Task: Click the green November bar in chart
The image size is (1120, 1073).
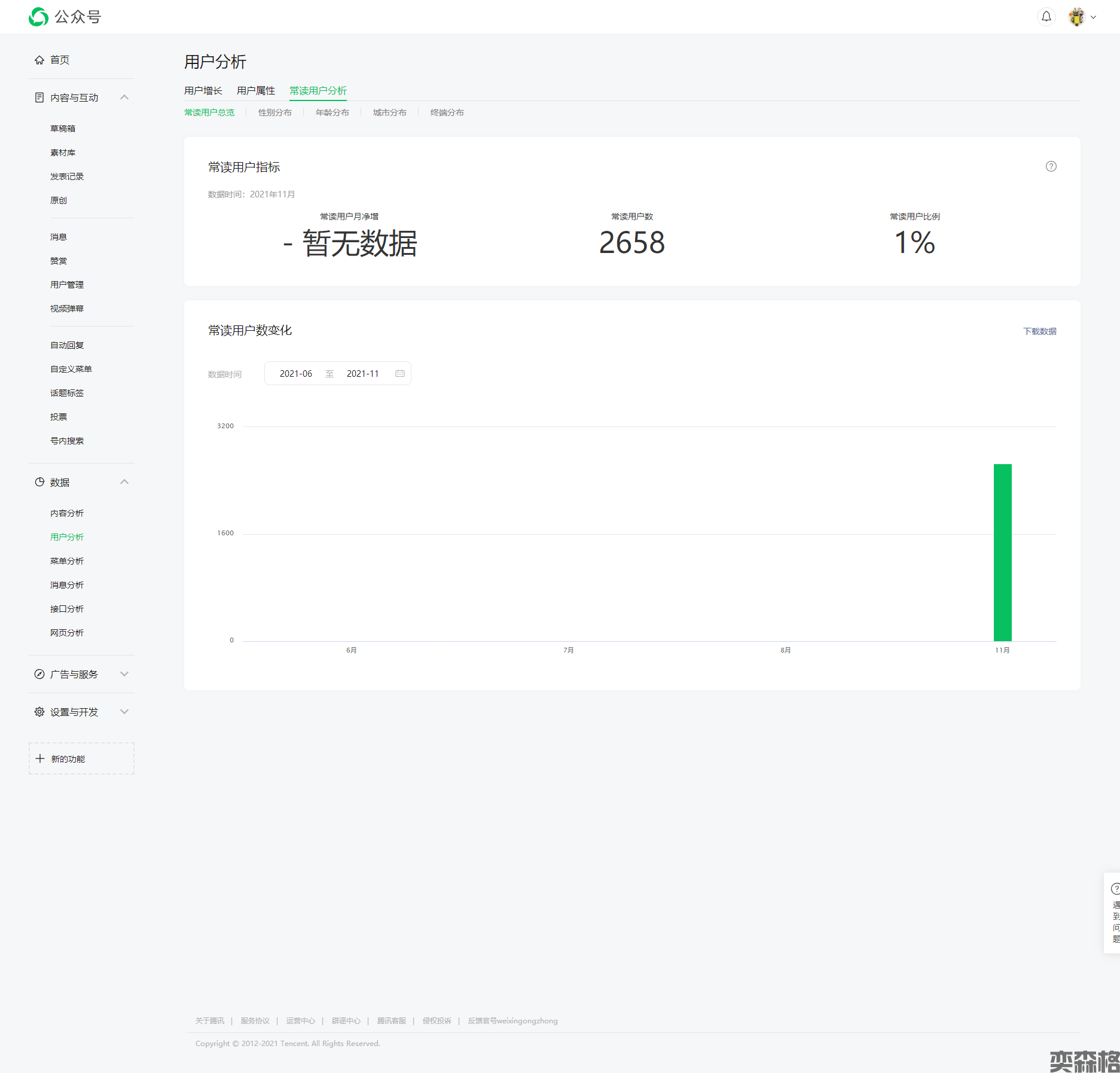Action: [1002, 552]
